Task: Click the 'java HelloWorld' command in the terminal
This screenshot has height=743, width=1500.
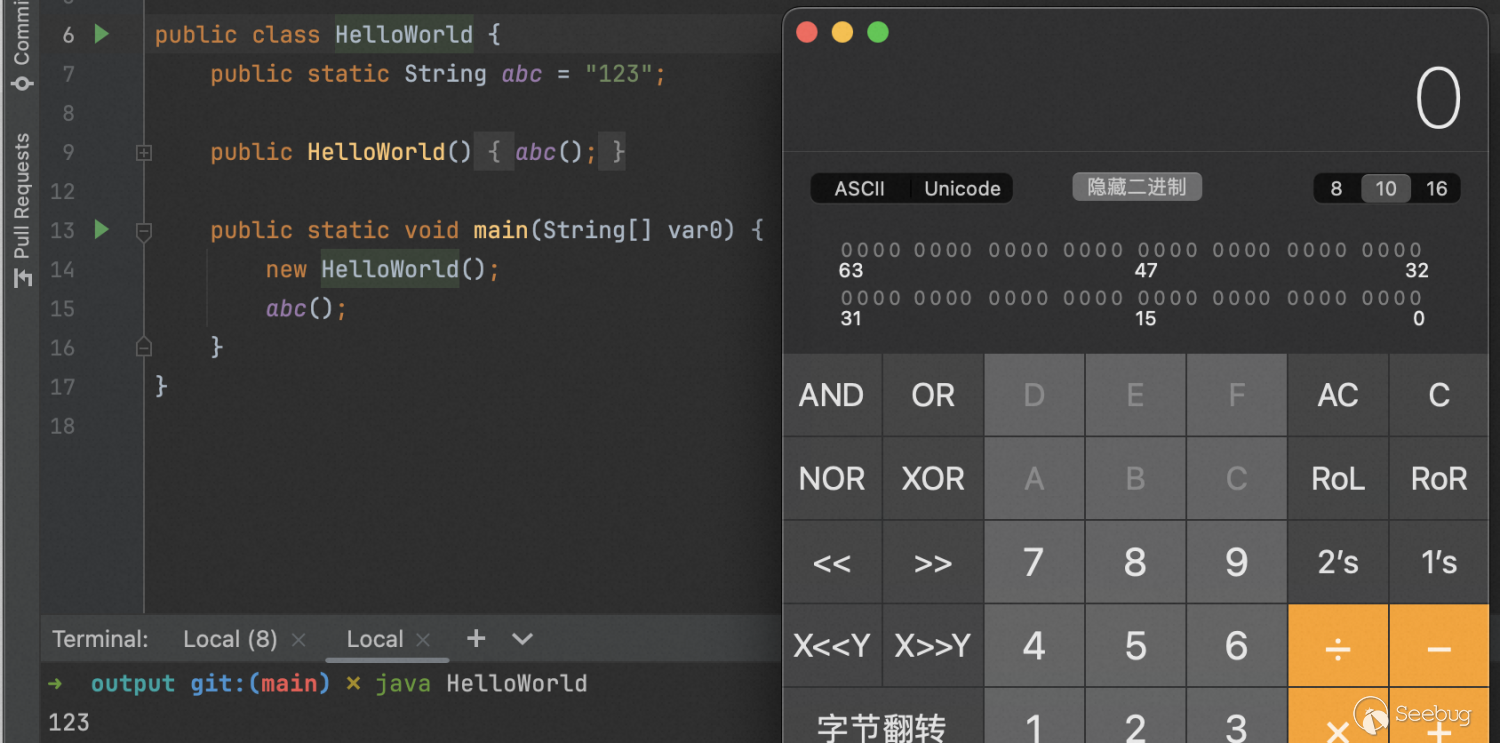Action: (481, 684)
